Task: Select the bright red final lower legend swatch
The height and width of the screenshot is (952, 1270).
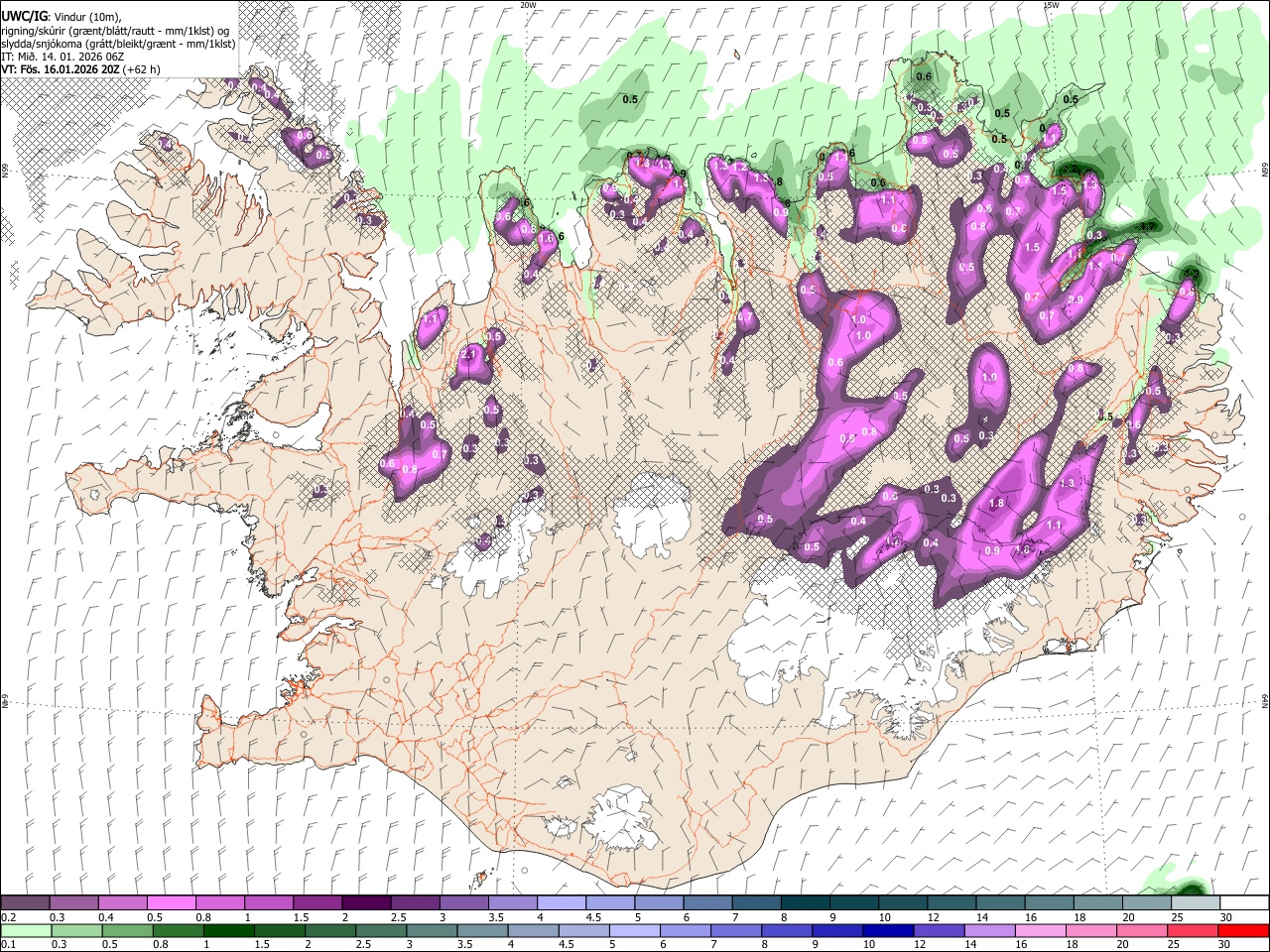Action: pyautogui.click(x=1243, y=930)
